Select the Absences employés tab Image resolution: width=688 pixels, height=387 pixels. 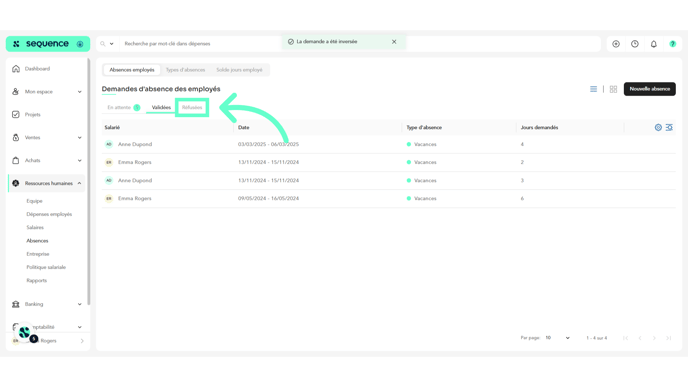click(x=132, y=70)
